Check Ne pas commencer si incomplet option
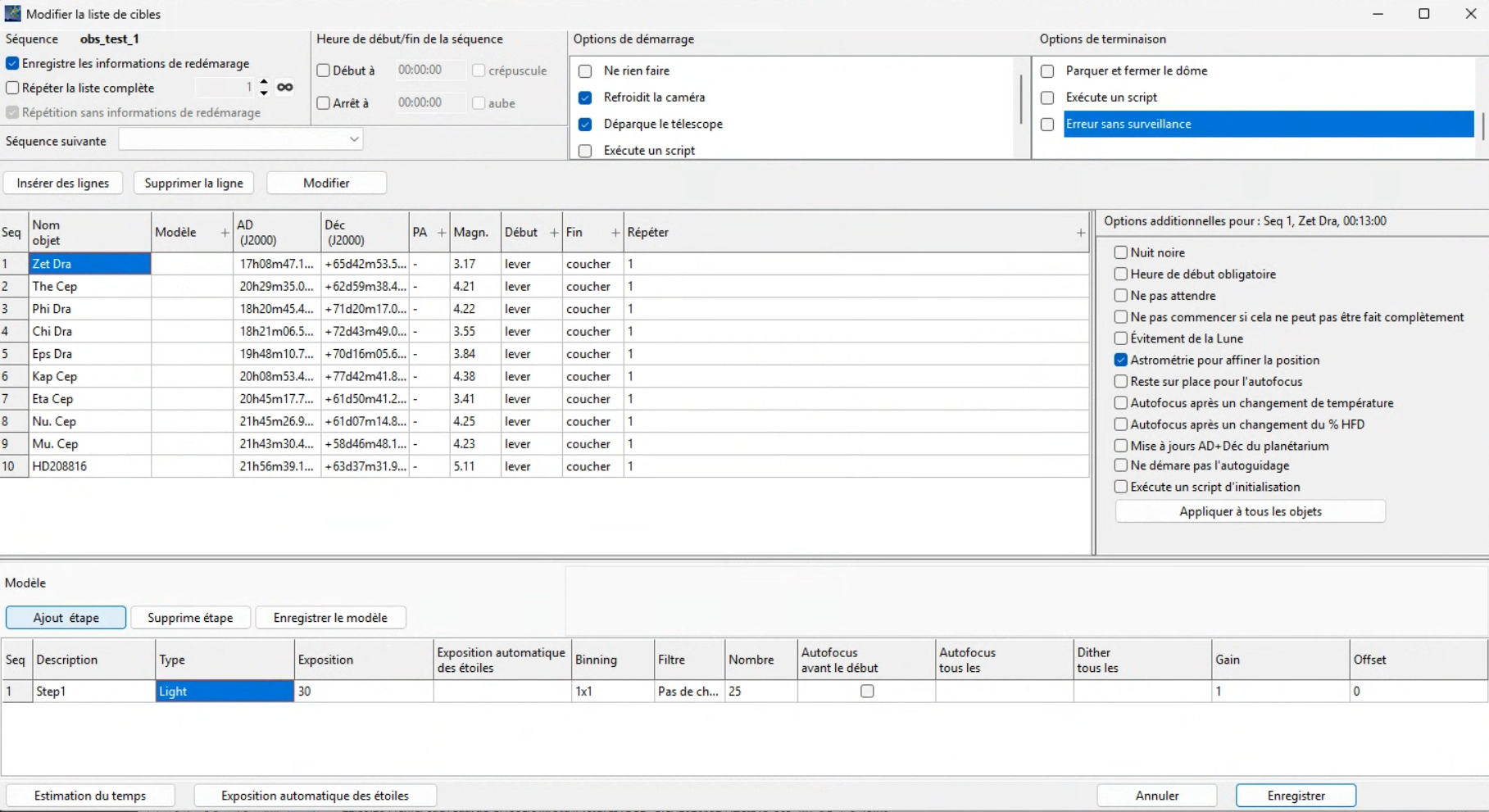Image resolution: width=1489 pixels, height=812 pixels. [1121, 317]
